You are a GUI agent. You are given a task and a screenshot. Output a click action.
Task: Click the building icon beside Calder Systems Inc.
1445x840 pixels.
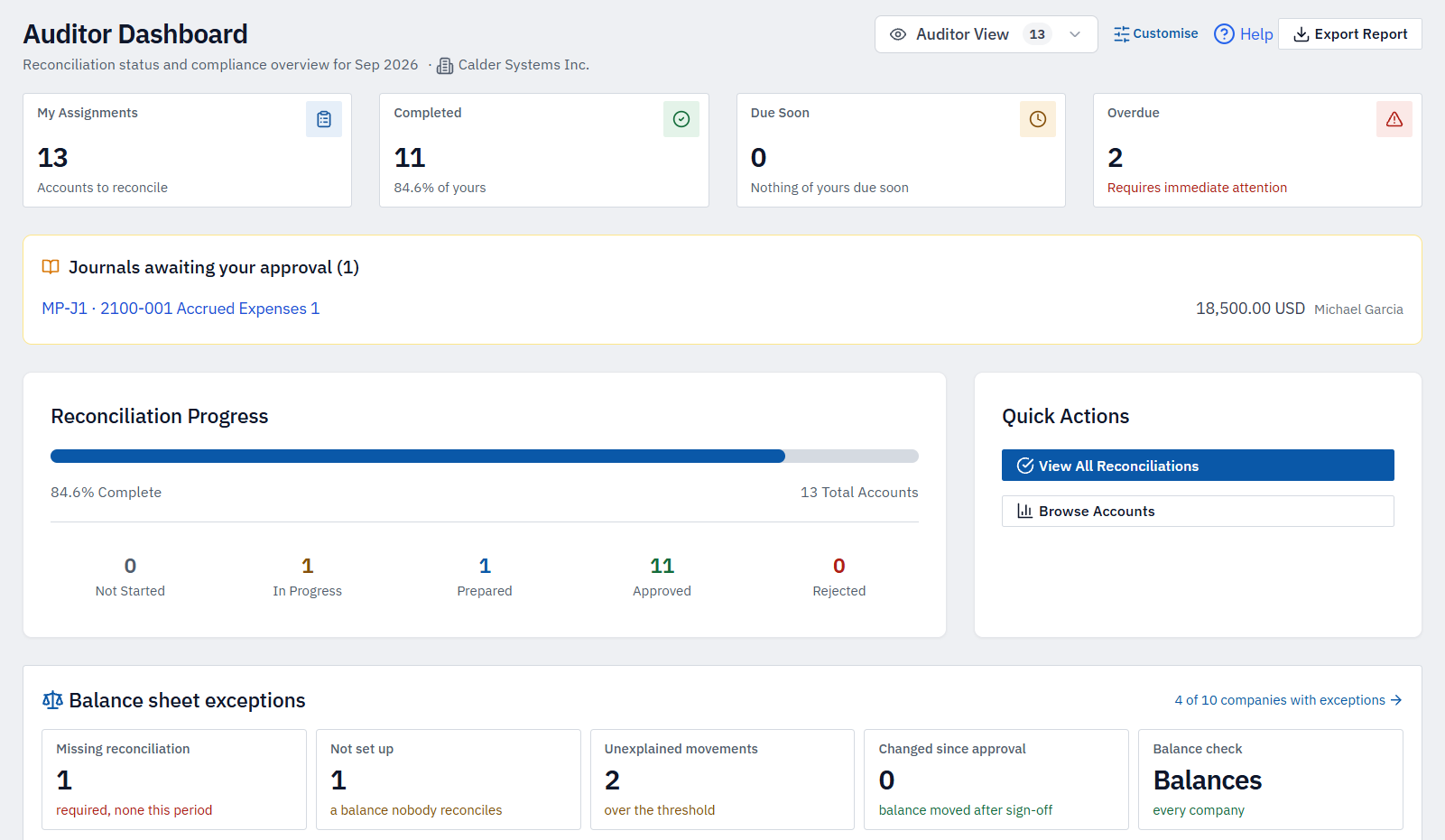[x=445, y=66]
